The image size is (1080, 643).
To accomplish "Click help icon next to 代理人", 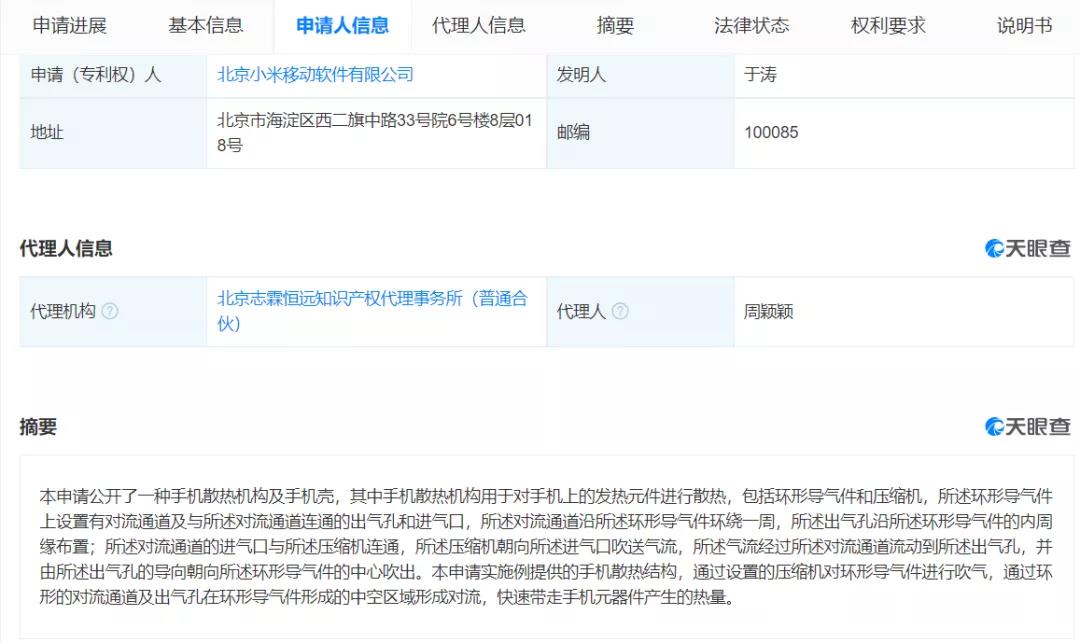I will click(x=620, y=311).
